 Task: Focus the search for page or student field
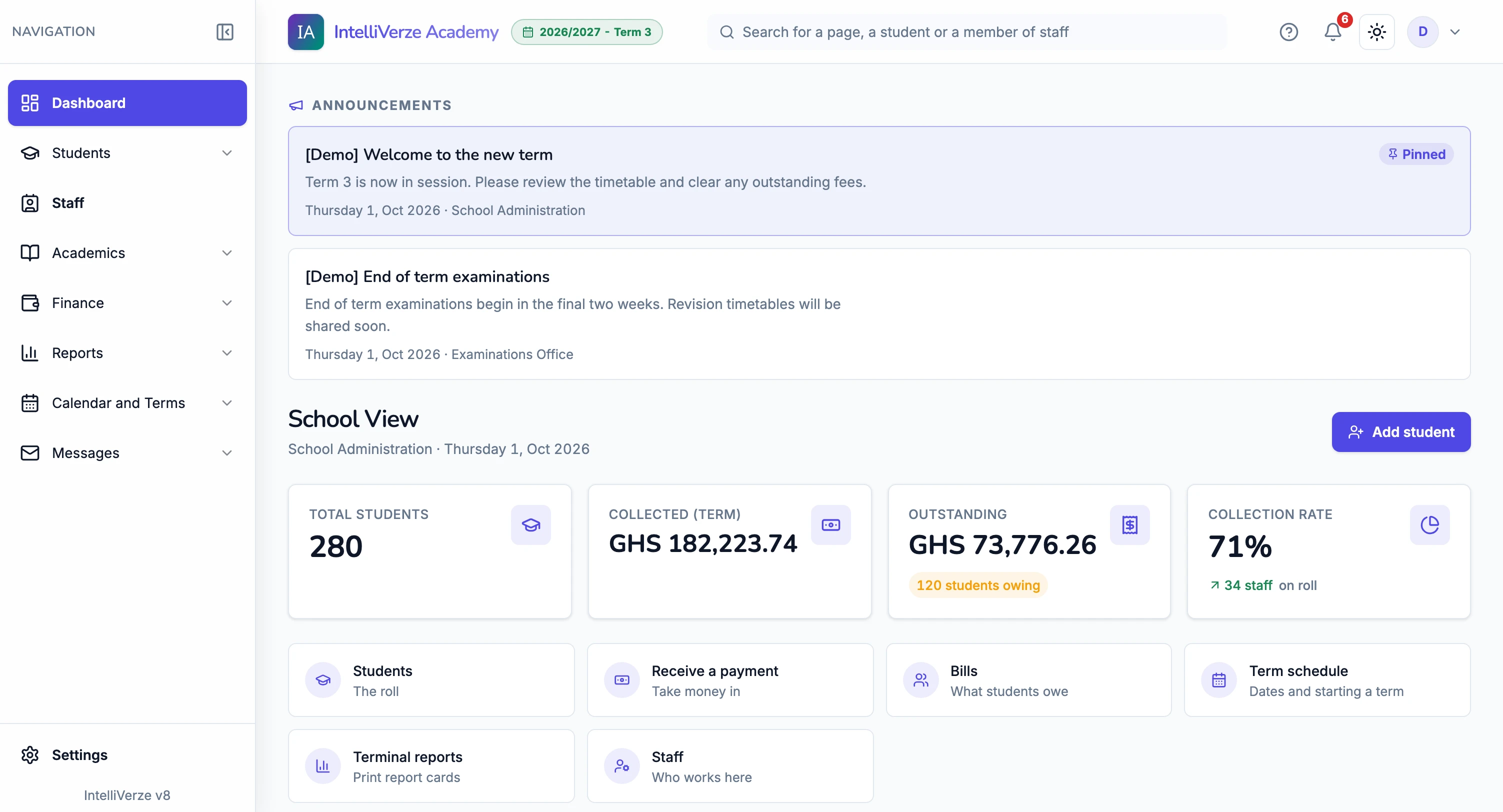[966, 31]
